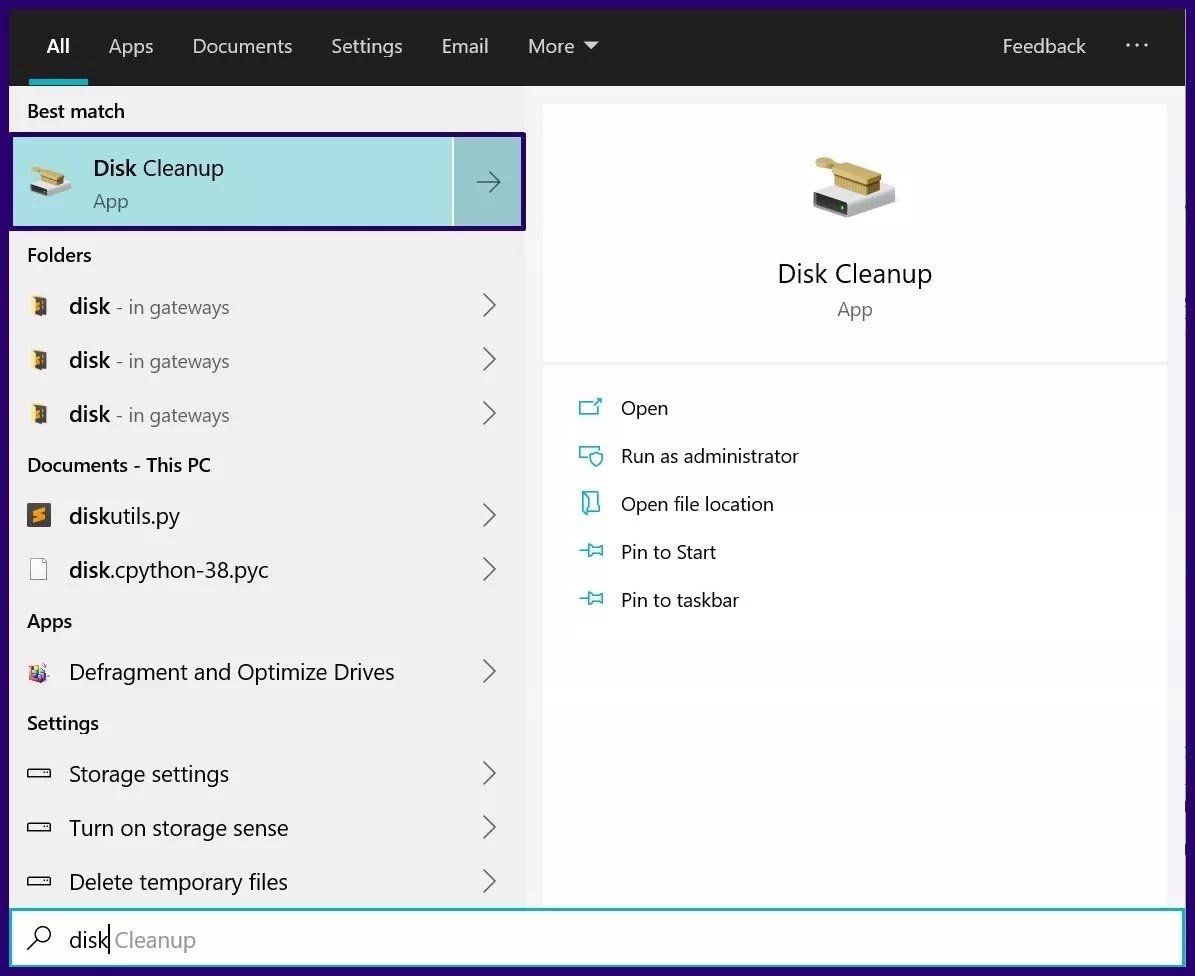Screen dimensions: 1195x976
Task: Switch to the Email tab
Action: pos(465,46)
